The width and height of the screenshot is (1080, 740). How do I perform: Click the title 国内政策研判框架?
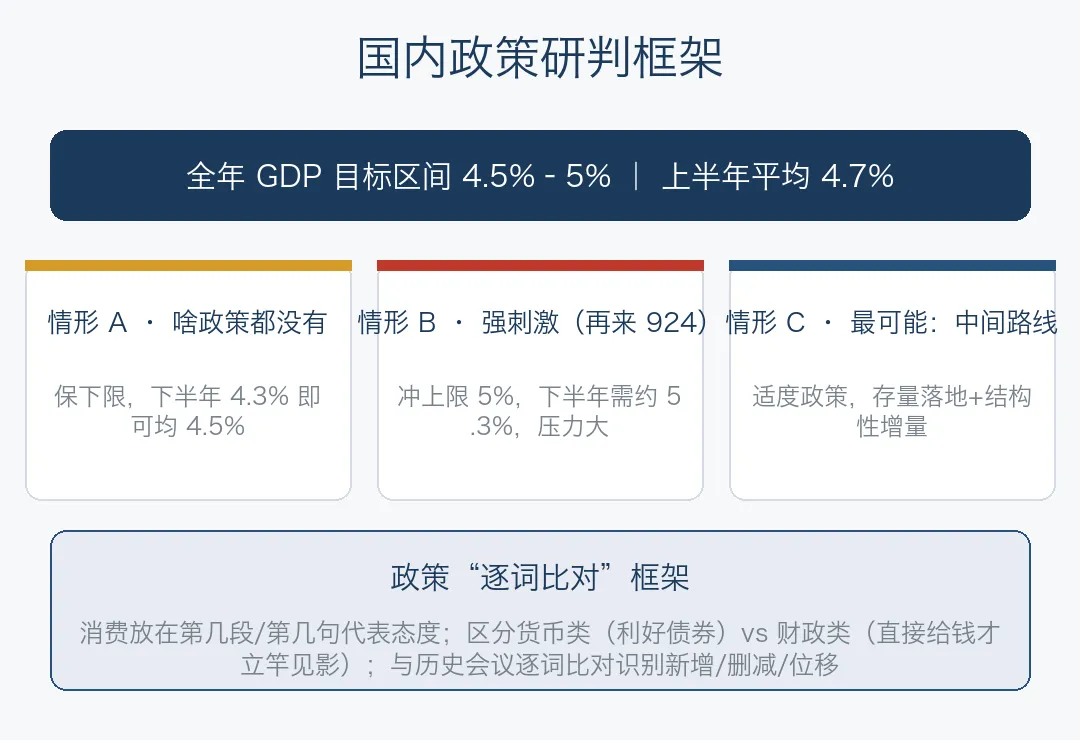coord(540,58)
